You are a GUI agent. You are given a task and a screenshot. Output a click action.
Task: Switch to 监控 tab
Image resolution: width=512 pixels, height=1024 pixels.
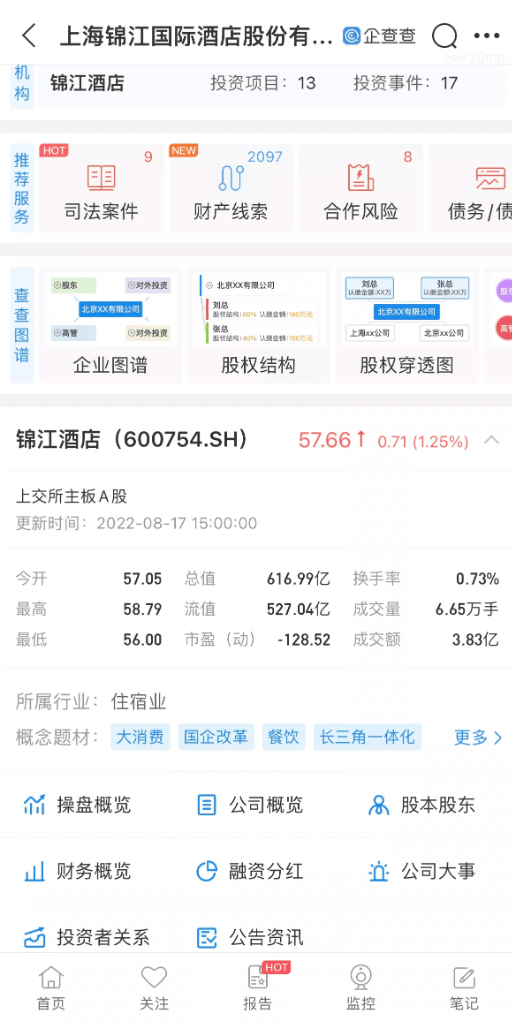(360, 988)
